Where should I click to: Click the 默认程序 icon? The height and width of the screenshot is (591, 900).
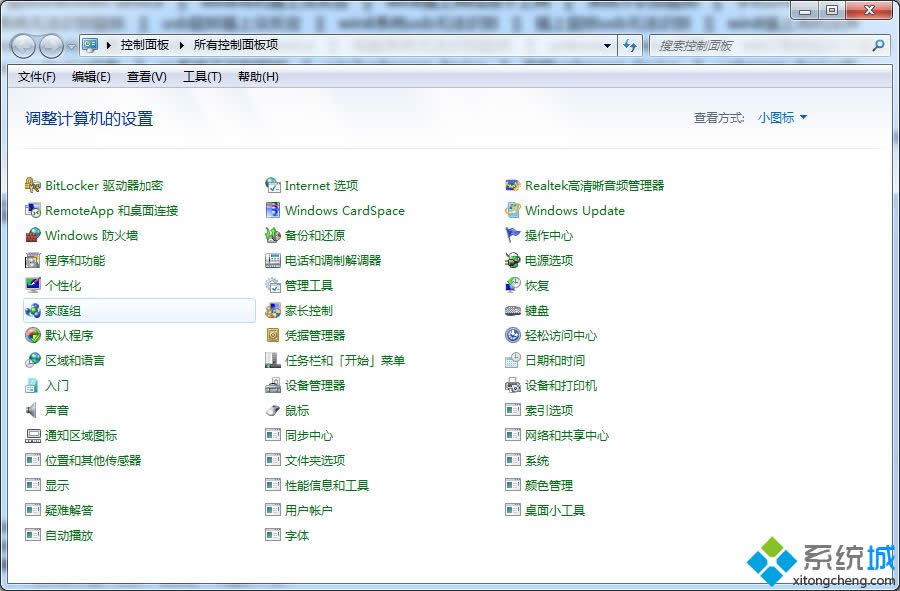[33, 335]
